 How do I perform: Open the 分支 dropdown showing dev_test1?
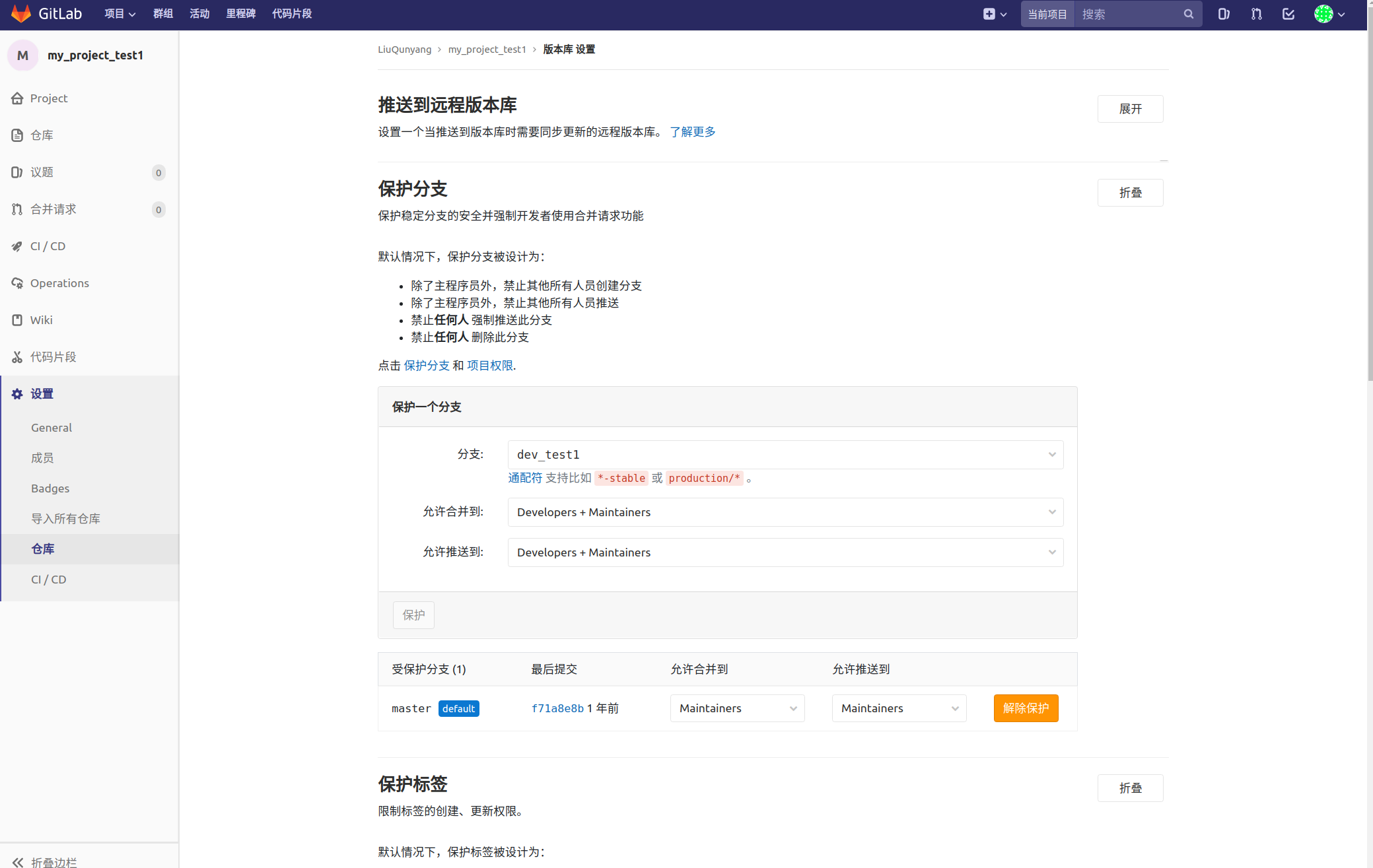pos(785,454)
